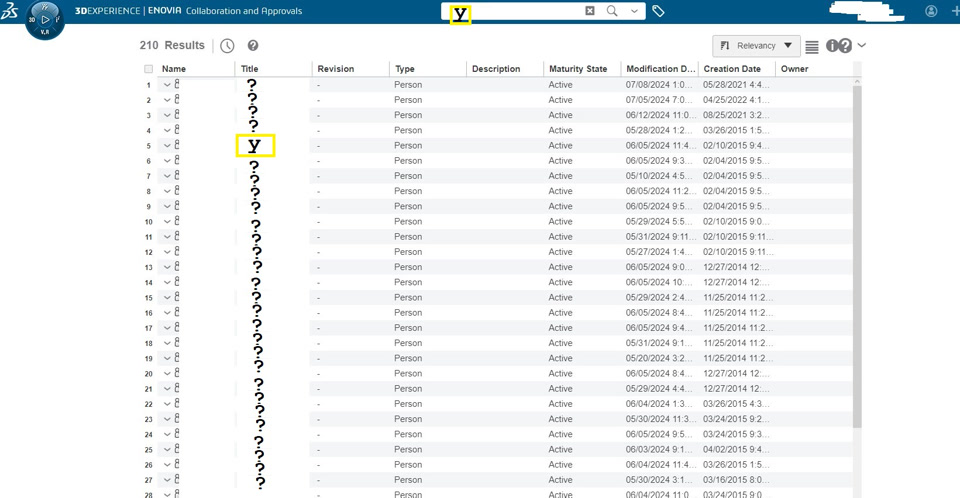The width and height of the screenshot is (960, 498).
Task: Click the "210 Results" count label
Action: point(172,45)
